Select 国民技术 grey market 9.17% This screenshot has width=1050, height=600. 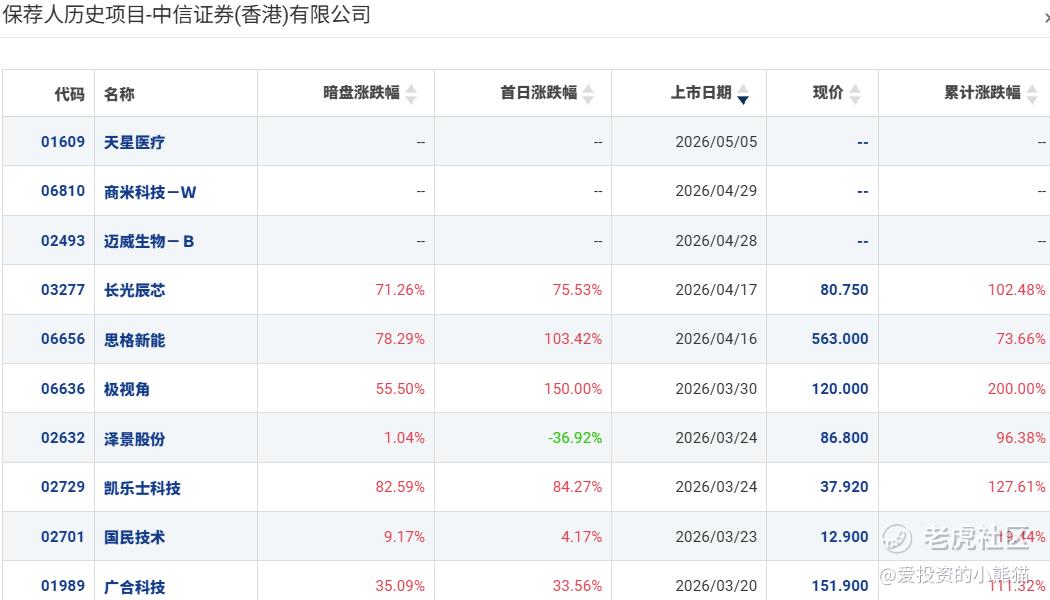coord(404,537)
